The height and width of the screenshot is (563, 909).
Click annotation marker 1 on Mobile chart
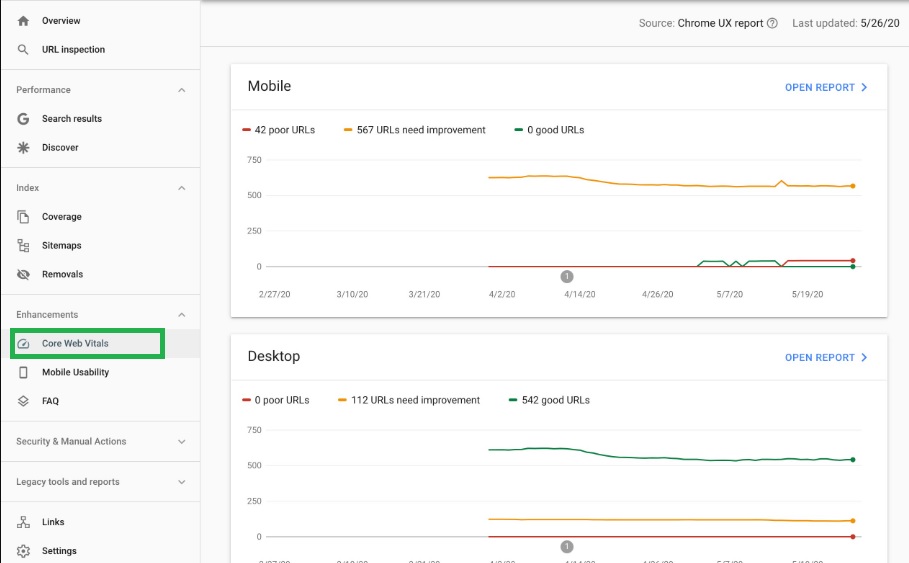click(567, 277)
